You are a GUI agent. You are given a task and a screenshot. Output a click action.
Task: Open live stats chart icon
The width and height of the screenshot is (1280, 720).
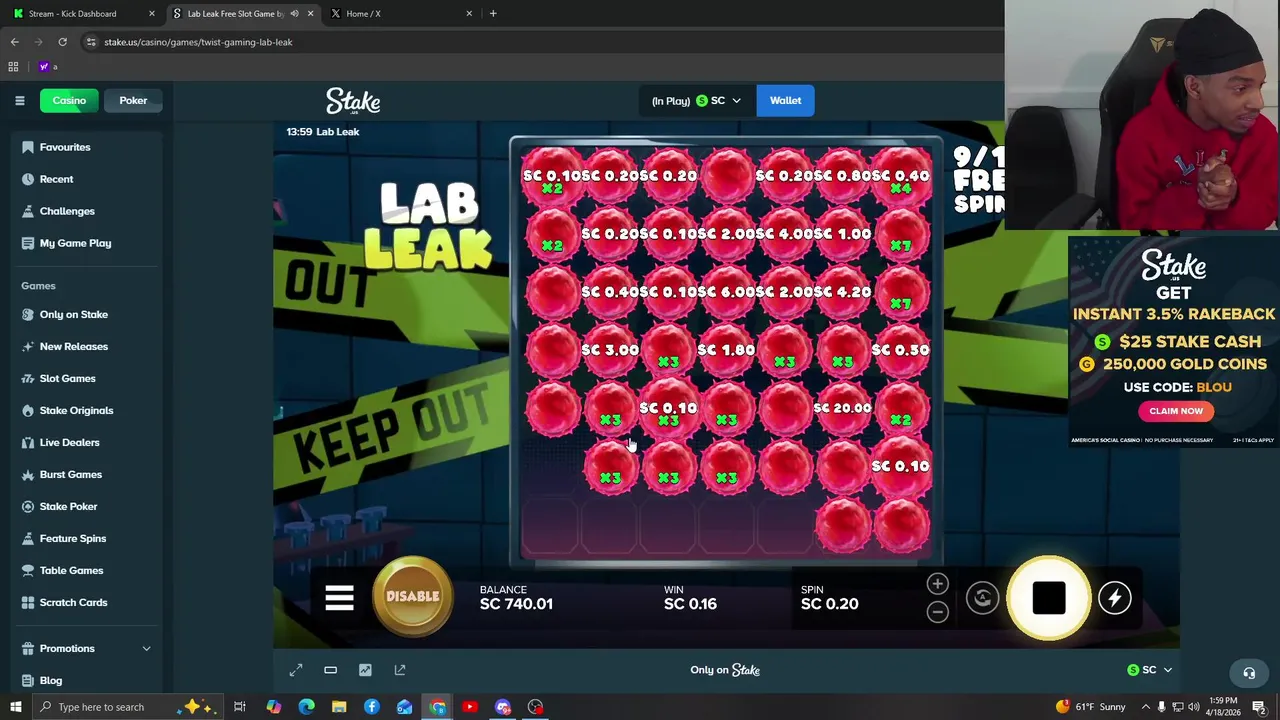(365, 670)
